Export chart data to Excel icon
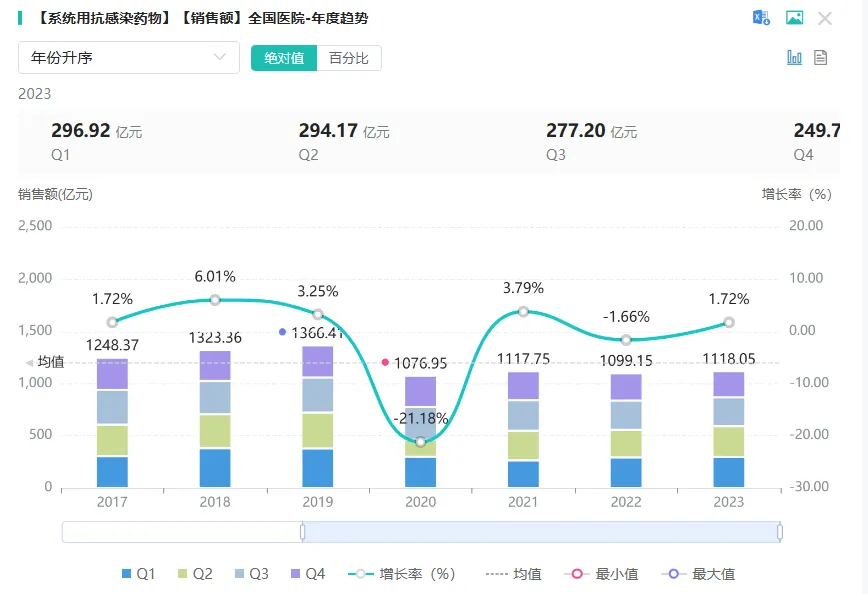868x594 pixels. pos(761,18)
